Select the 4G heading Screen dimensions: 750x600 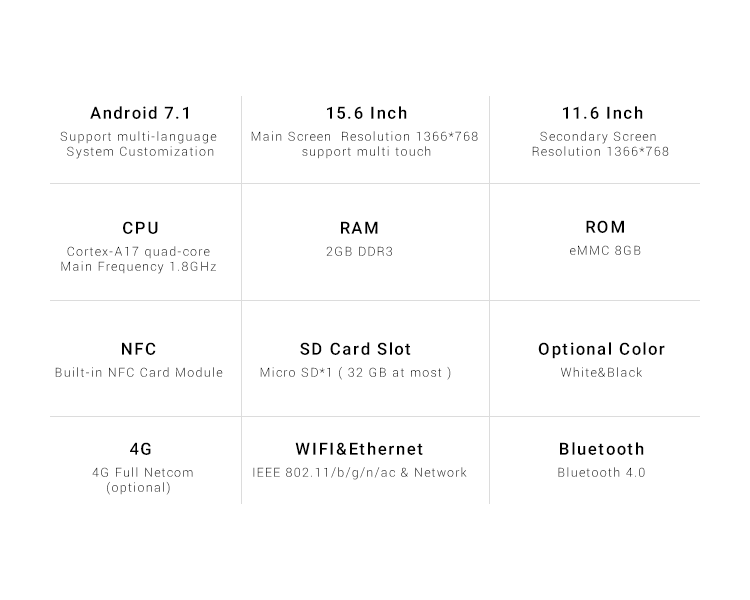(141, 449)
